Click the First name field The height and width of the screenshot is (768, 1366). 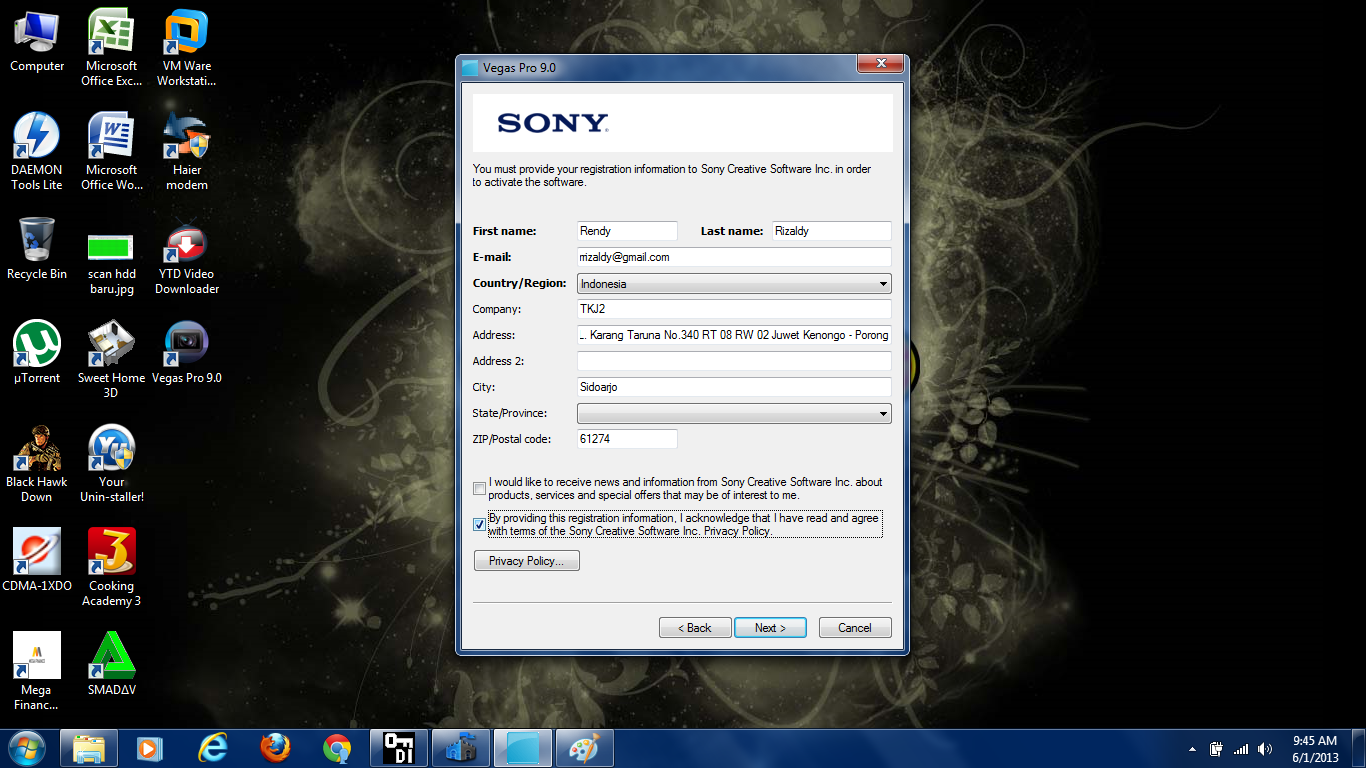(x=627, y=231)
